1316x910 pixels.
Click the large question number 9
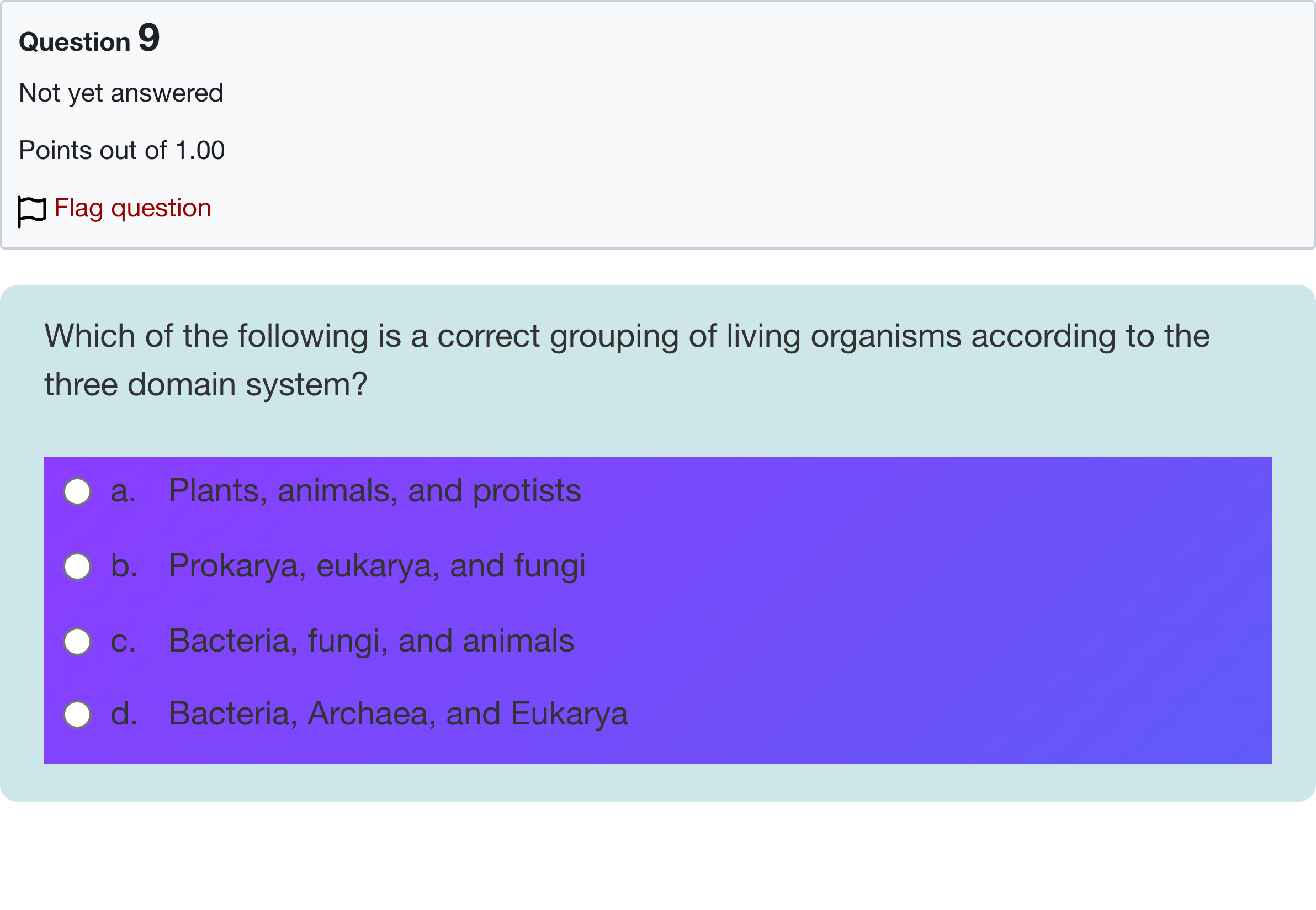[x=148, y=38]
